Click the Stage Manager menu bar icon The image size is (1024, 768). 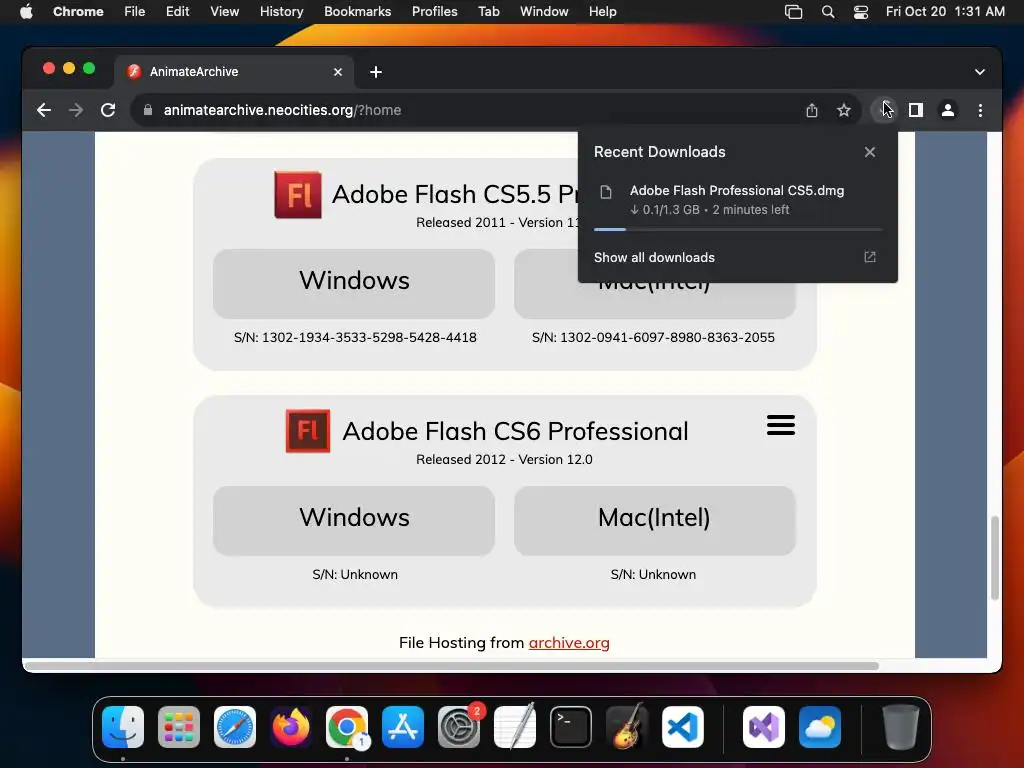793,12
